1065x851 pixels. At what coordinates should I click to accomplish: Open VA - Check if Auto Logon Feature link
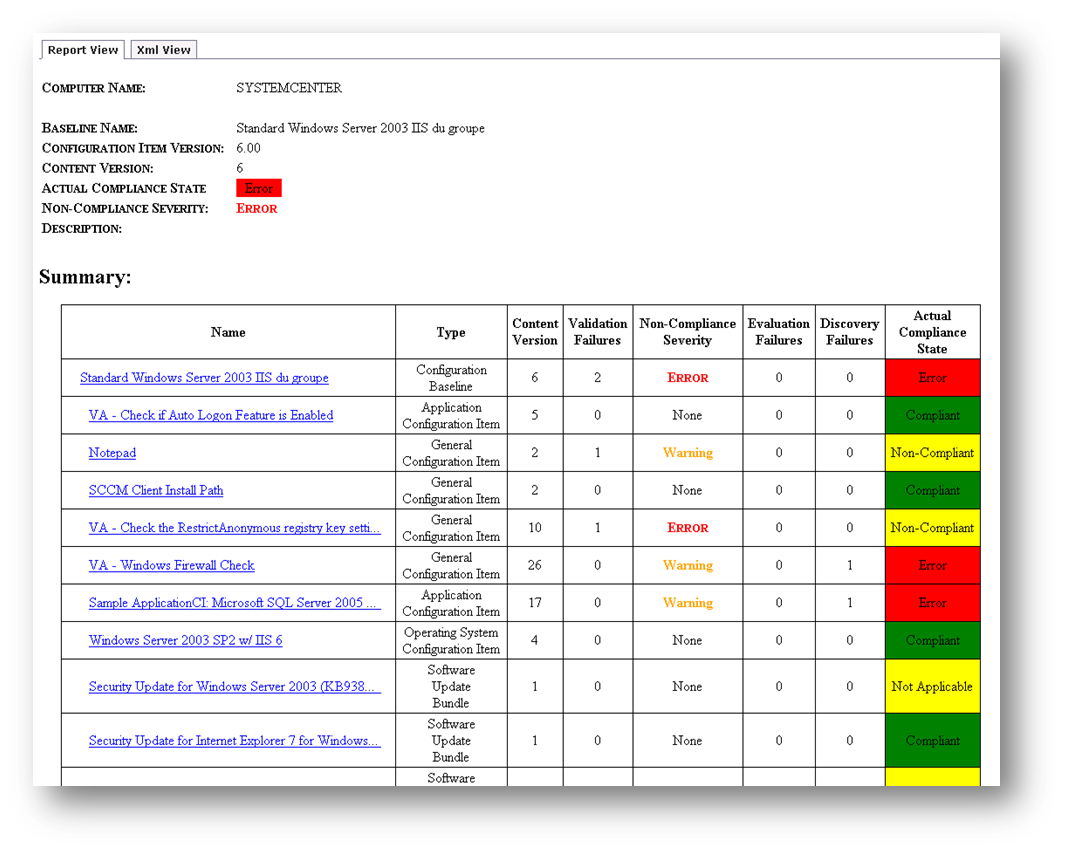point(210,415)
